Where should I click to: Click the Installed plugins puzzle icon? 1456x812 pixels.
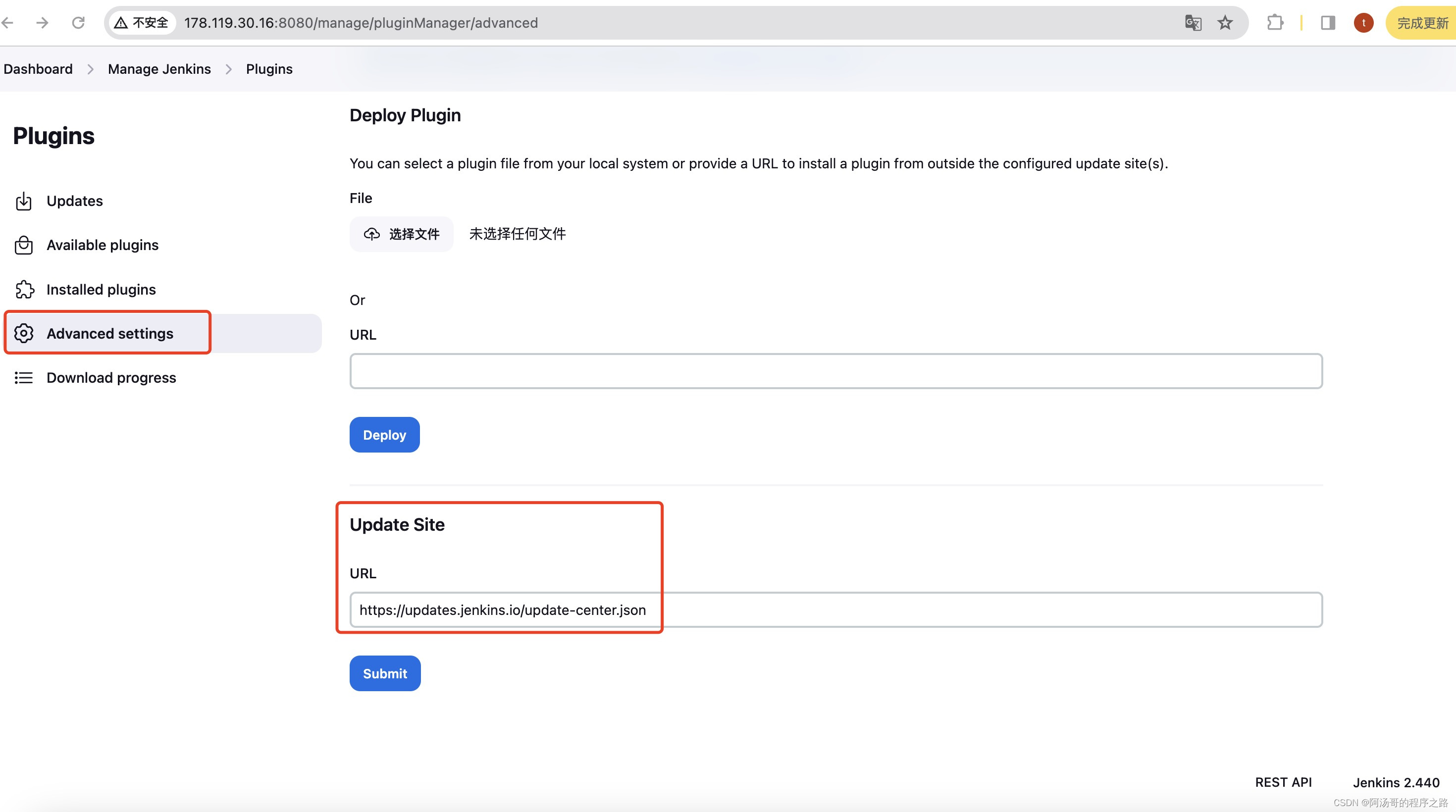pyautogui.click(x=24, y=289)
